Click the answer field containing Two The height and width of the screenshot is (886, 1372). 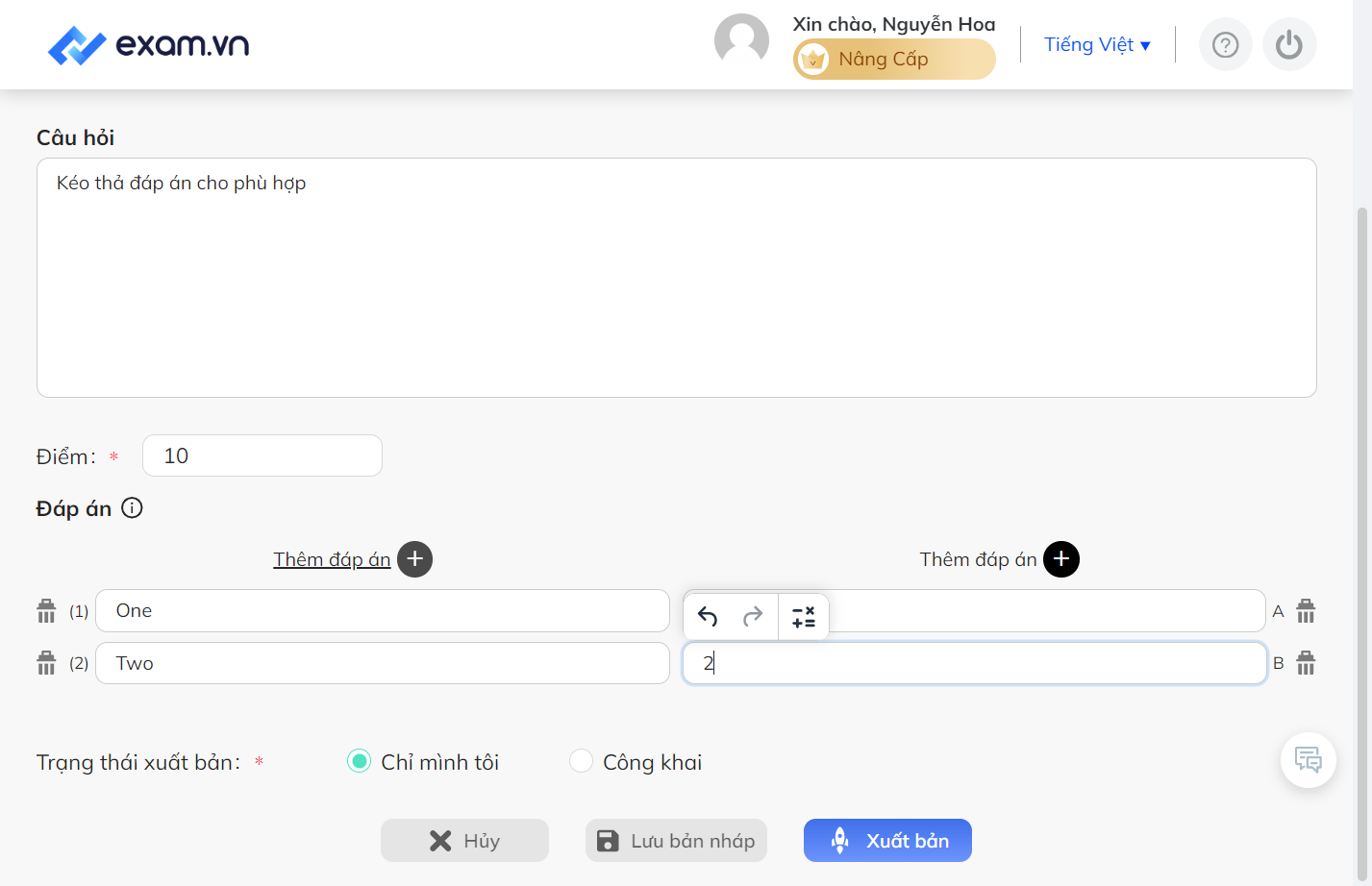click(x=383, y=663)
